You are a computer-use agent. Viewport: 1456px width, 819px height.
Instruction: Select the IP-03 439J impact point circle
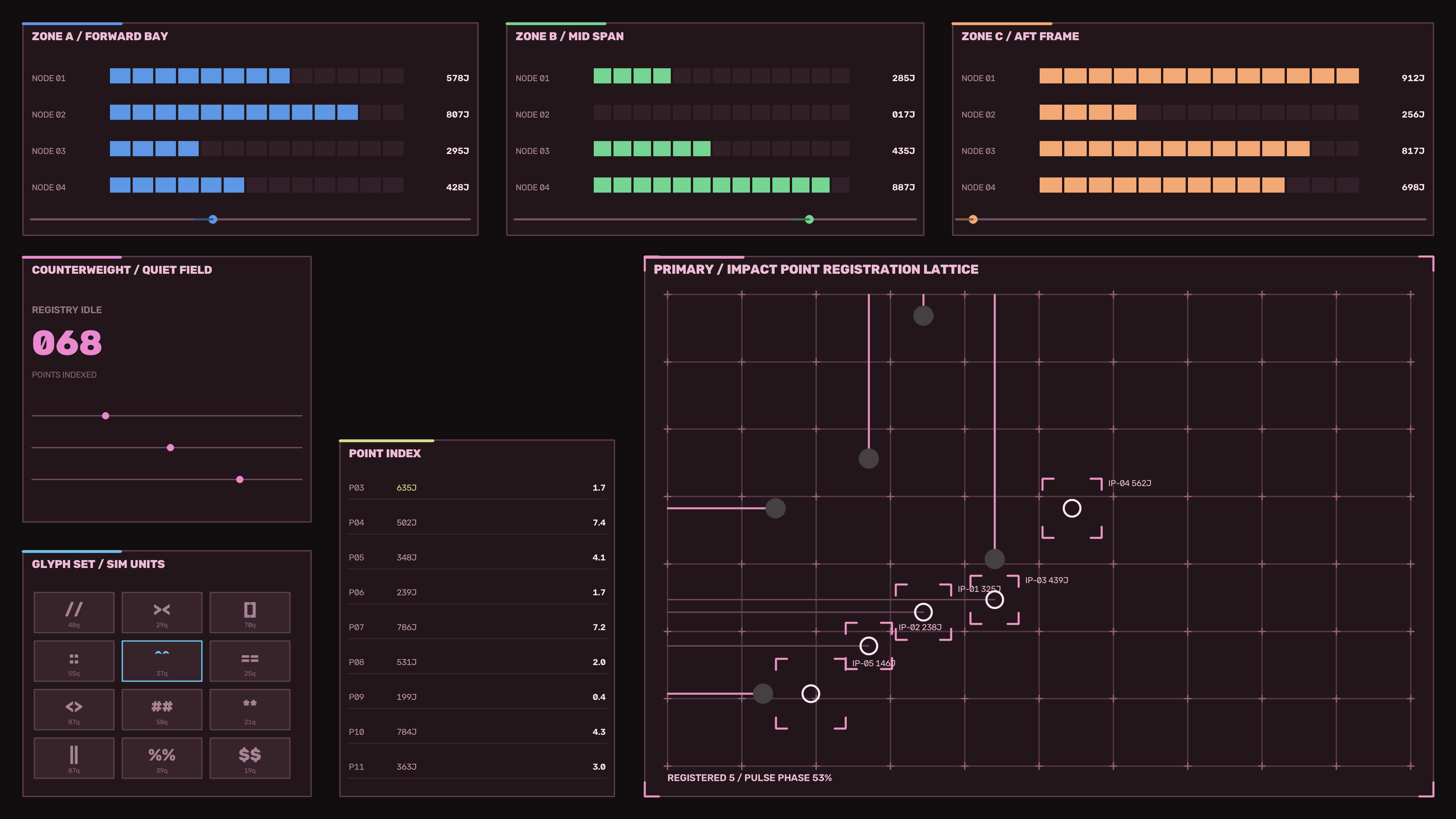coord(995,600)
